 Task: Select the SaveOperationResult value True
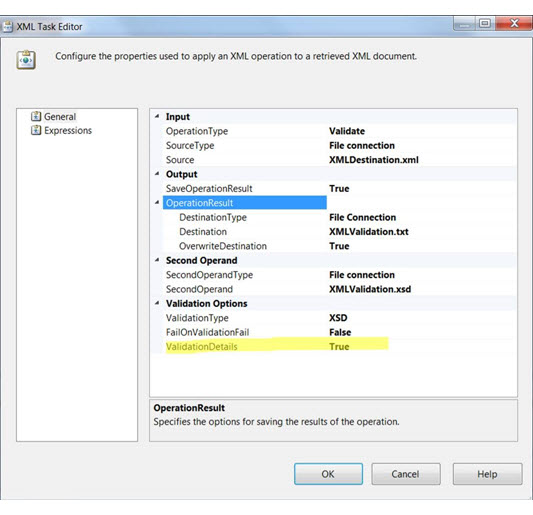339,189
